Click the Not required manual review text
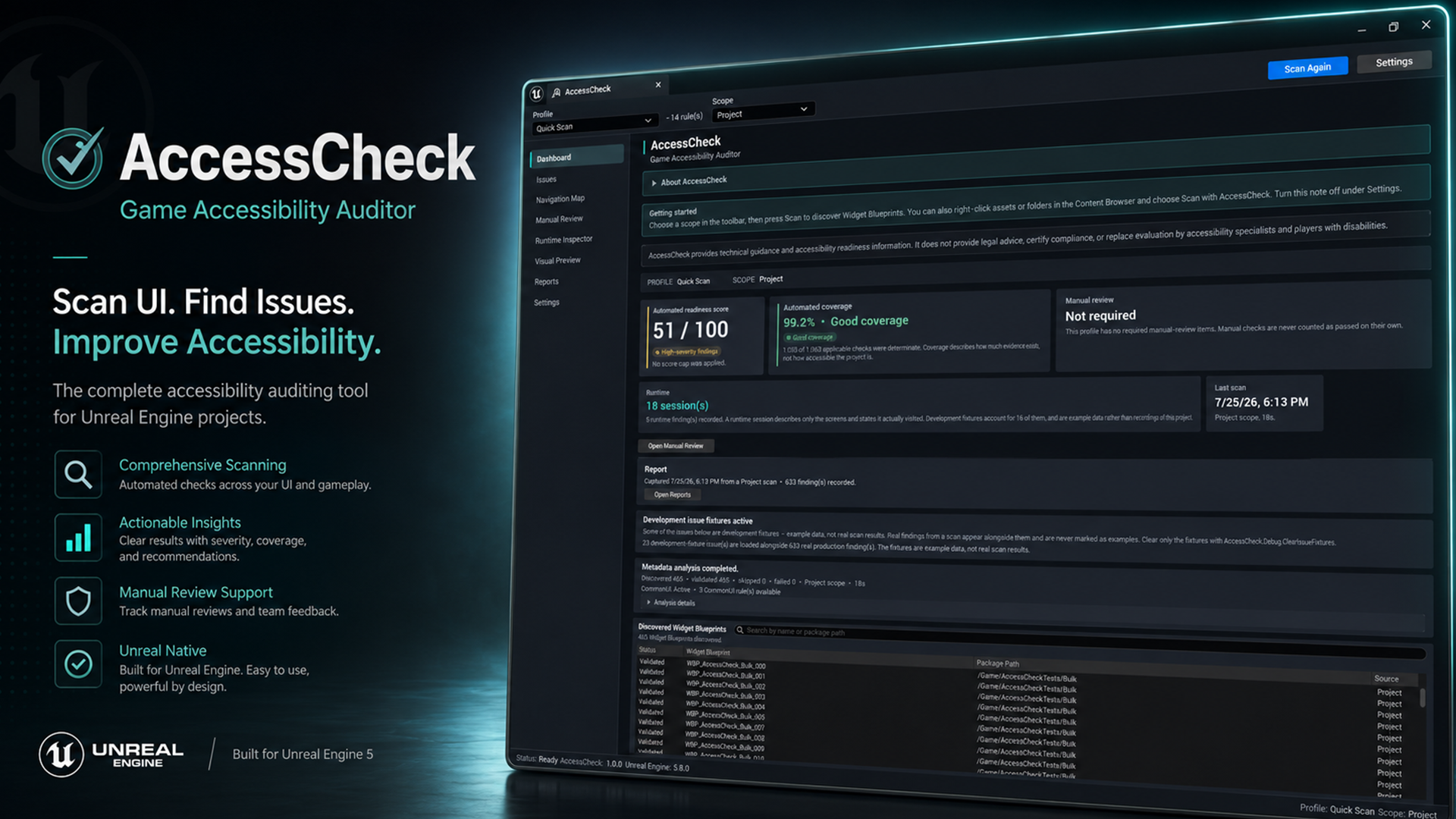The height and width of the screenshot is (819, 1456). click(x=1100, y=315)
